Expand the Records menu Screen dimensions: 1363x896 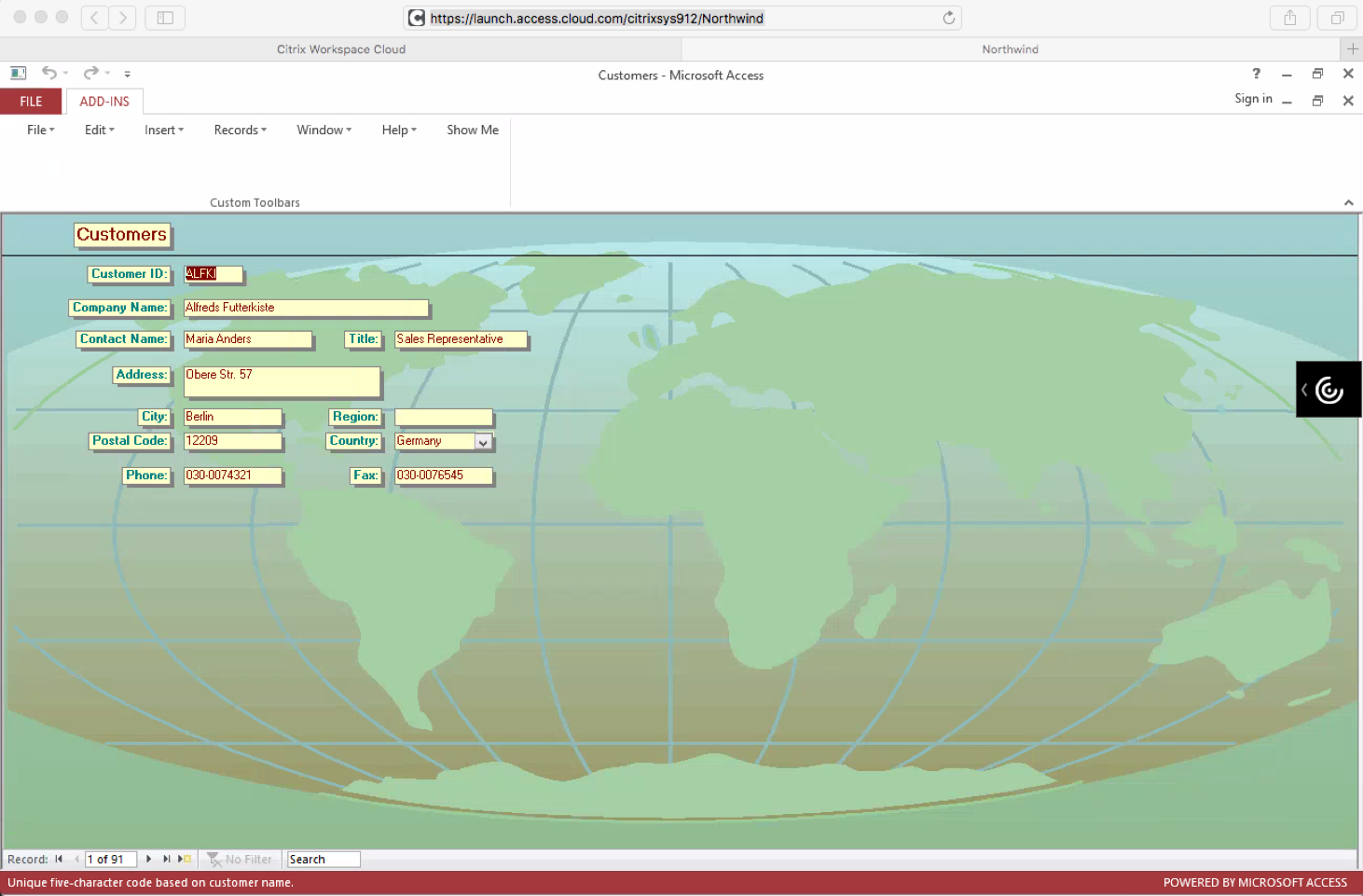tap(240, 130)
